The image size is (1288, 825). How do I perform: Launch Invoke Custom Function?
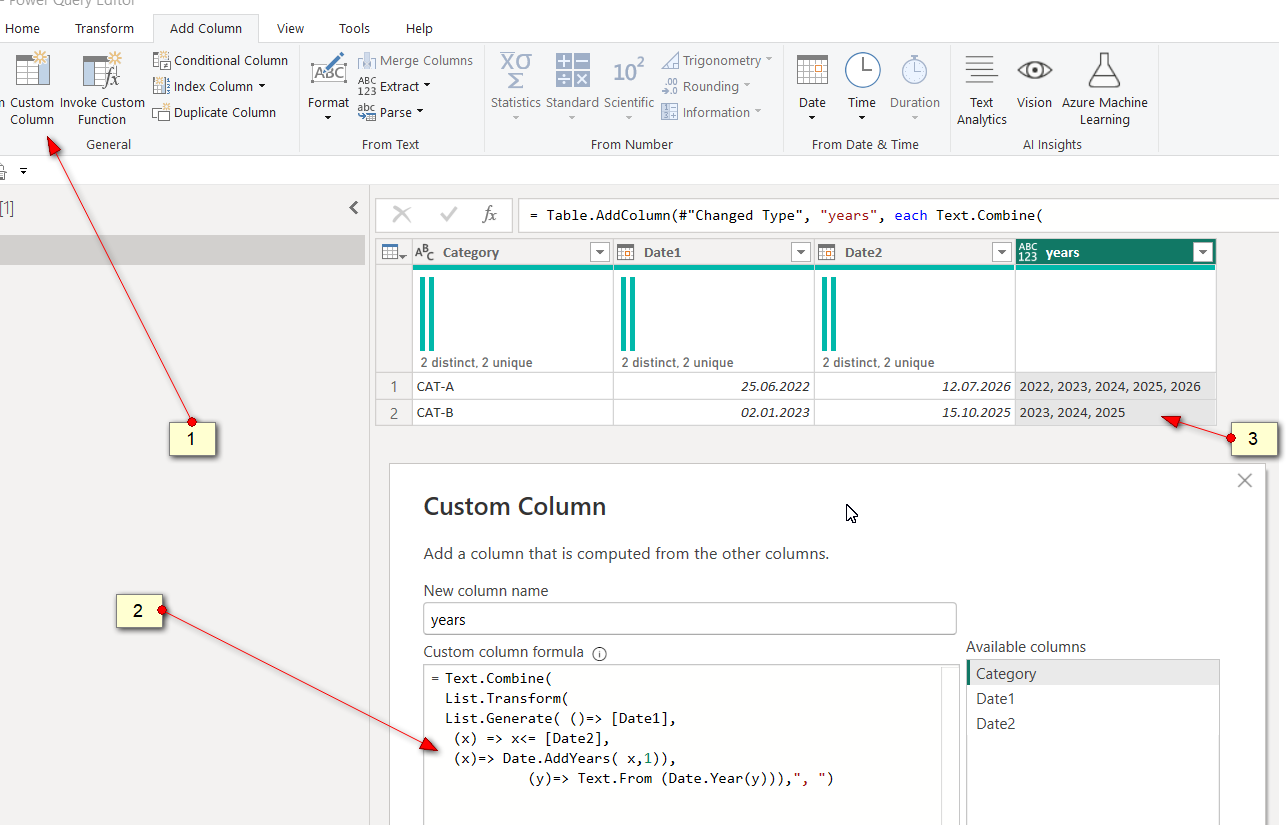[102, 90]
